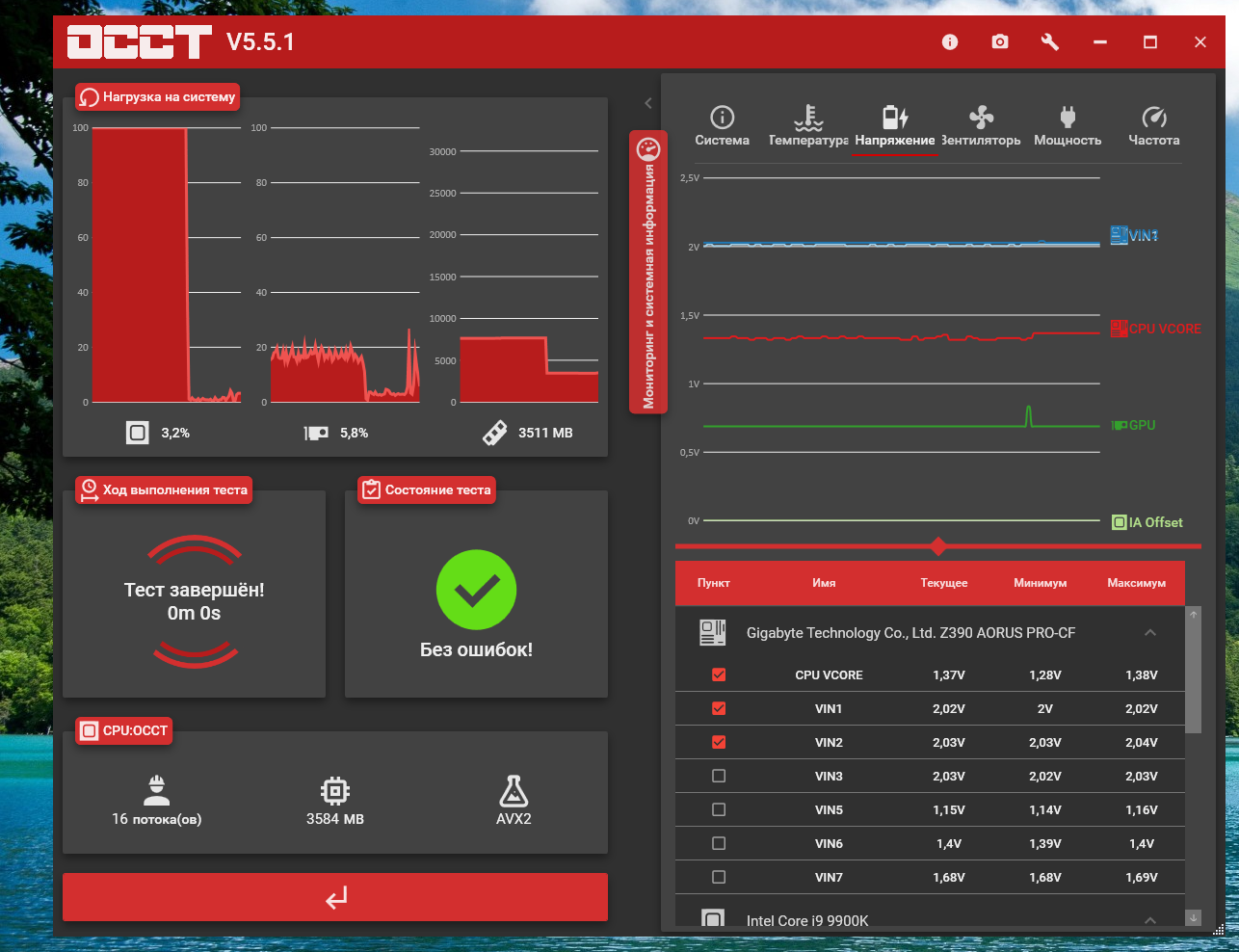This screenshot has width=1239, height=952.
Task: Sort by the Минимум column header
Action: 1041,583
